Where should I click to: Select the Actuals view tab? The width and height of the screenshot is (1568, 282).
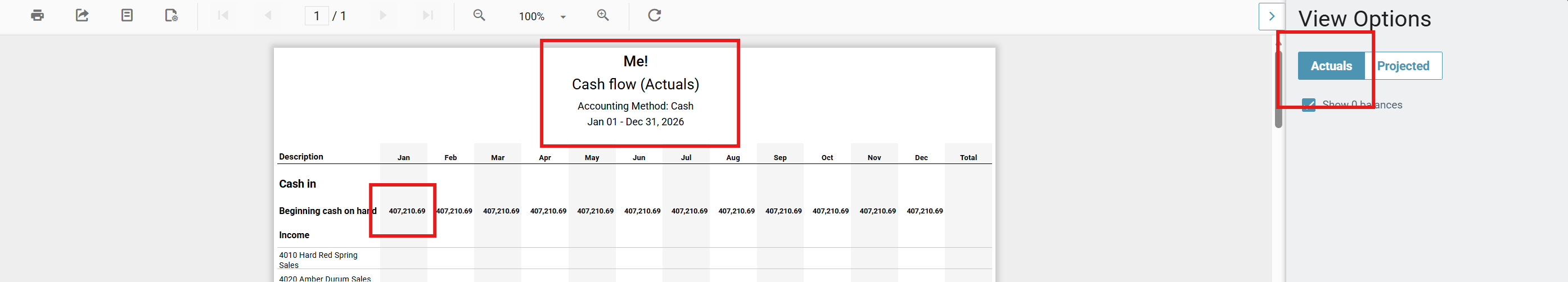coord(1331,66)
